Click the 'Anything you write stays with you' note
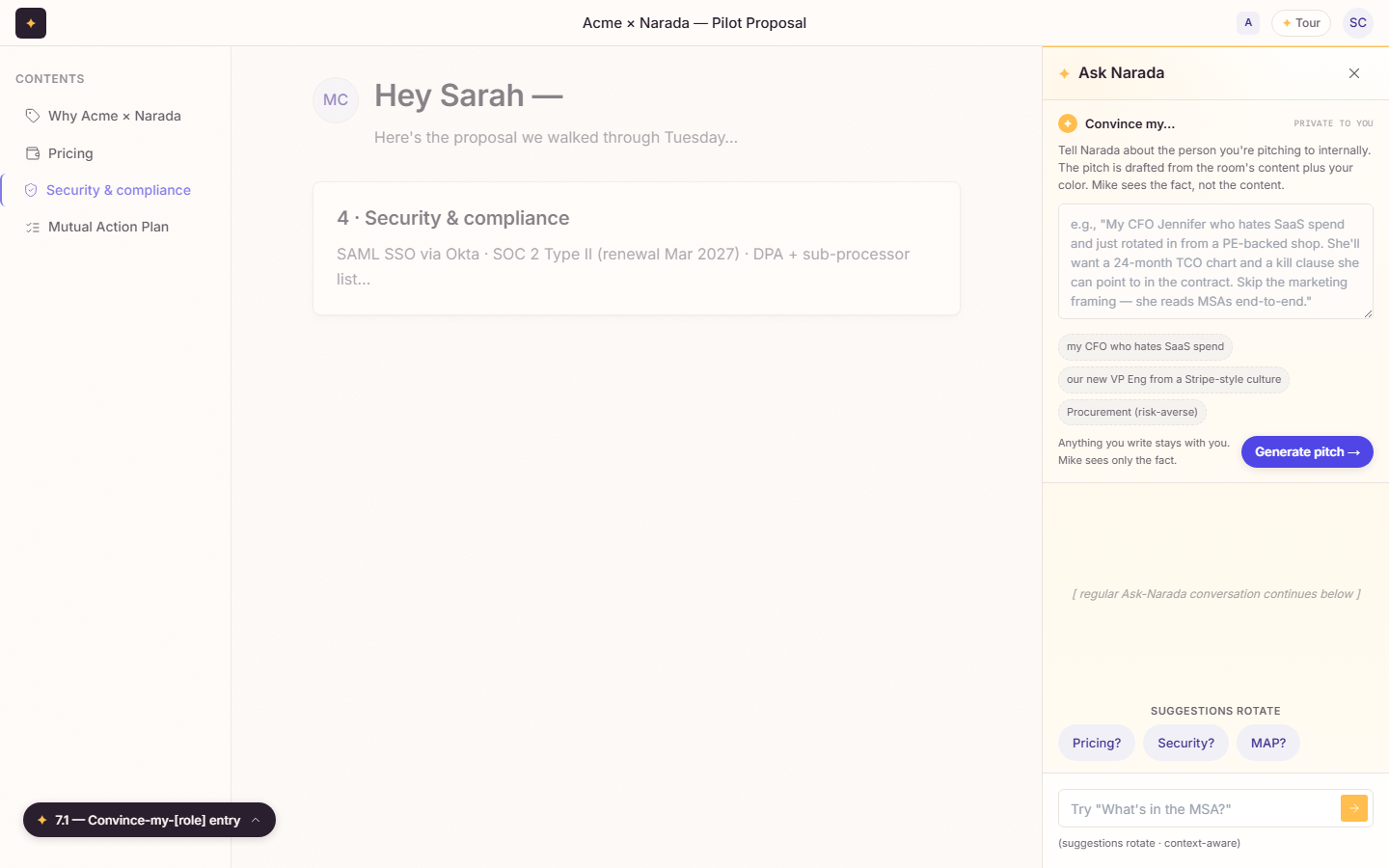Image resolution: width=1389 pixels, height=868 pixels. click(x=1144, y=451)
